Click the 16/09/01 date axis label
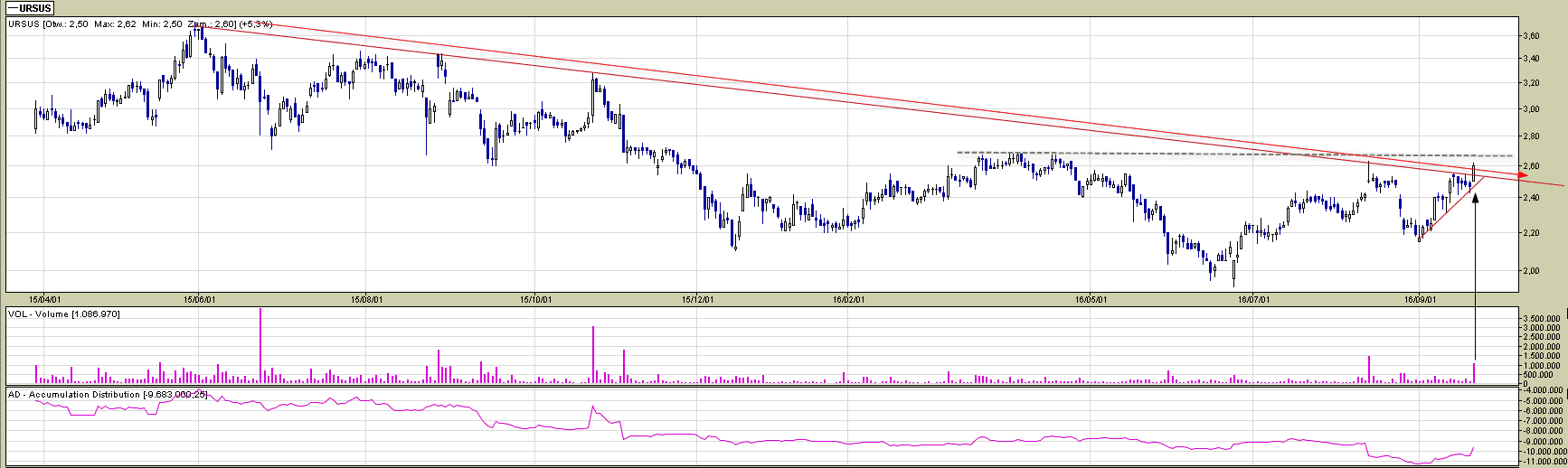The height and width of the screenshot is (468, 1568). (x=1420, y=299)
